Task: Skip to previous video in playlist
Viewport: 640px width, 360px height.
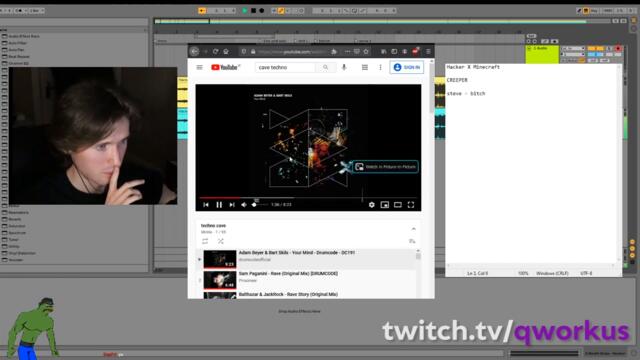Action: (206, 205)
